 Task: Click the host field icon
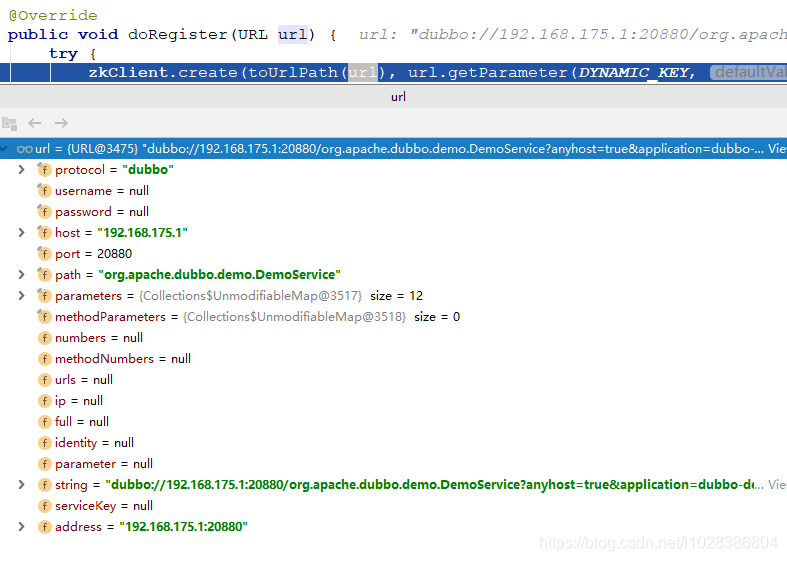44,233
